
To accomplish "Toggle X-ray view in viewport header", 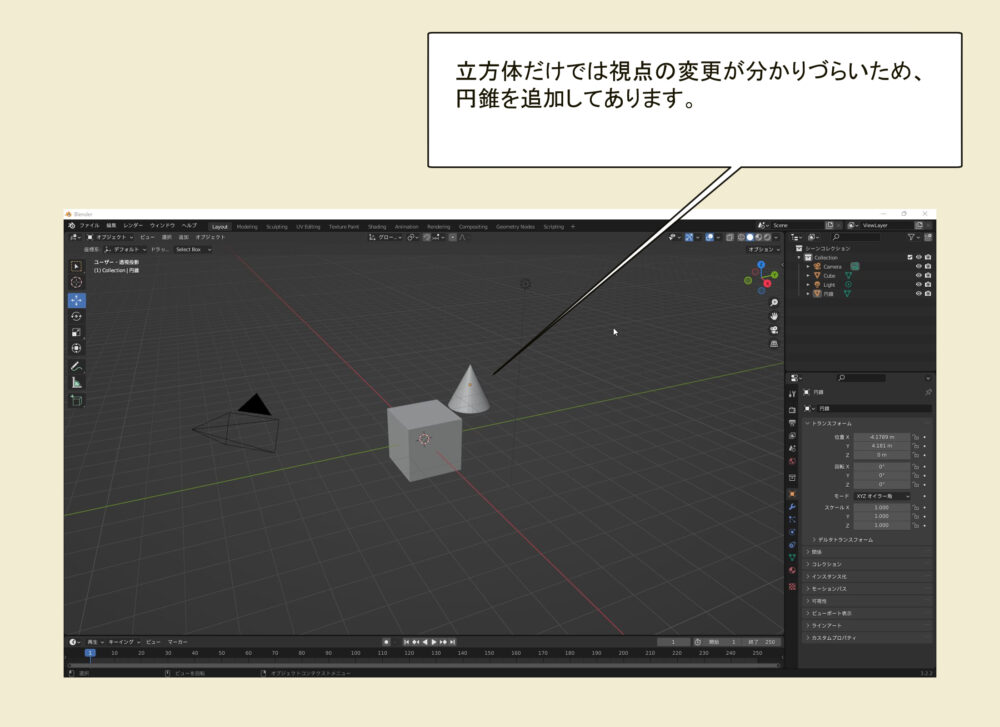I will (x=730, y=237).
